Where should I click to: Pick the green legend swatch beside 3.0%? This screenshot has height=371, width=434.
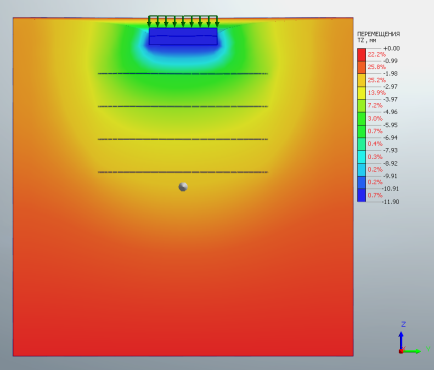tap(361, 119)
